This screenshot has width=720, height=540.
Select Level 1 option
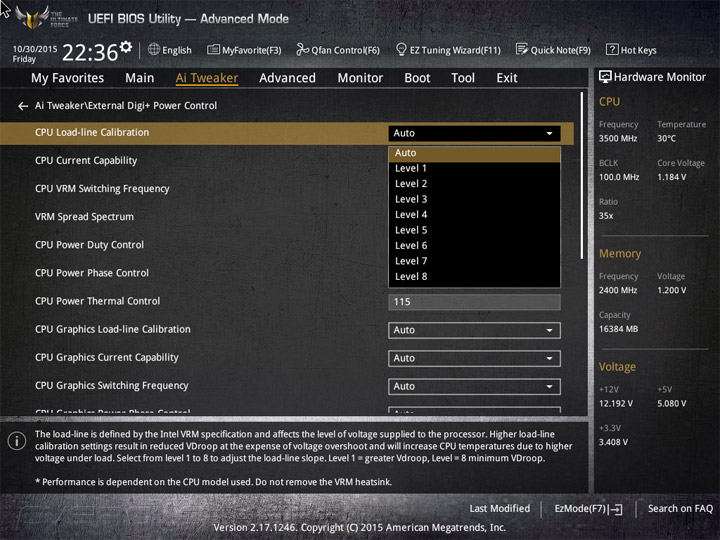tap(474, 169)
